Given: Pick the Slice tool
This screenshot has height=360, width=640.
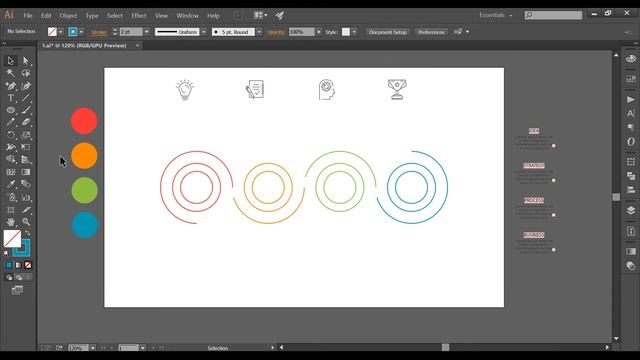Looking at the screenshot, I should tap(26, 210).
